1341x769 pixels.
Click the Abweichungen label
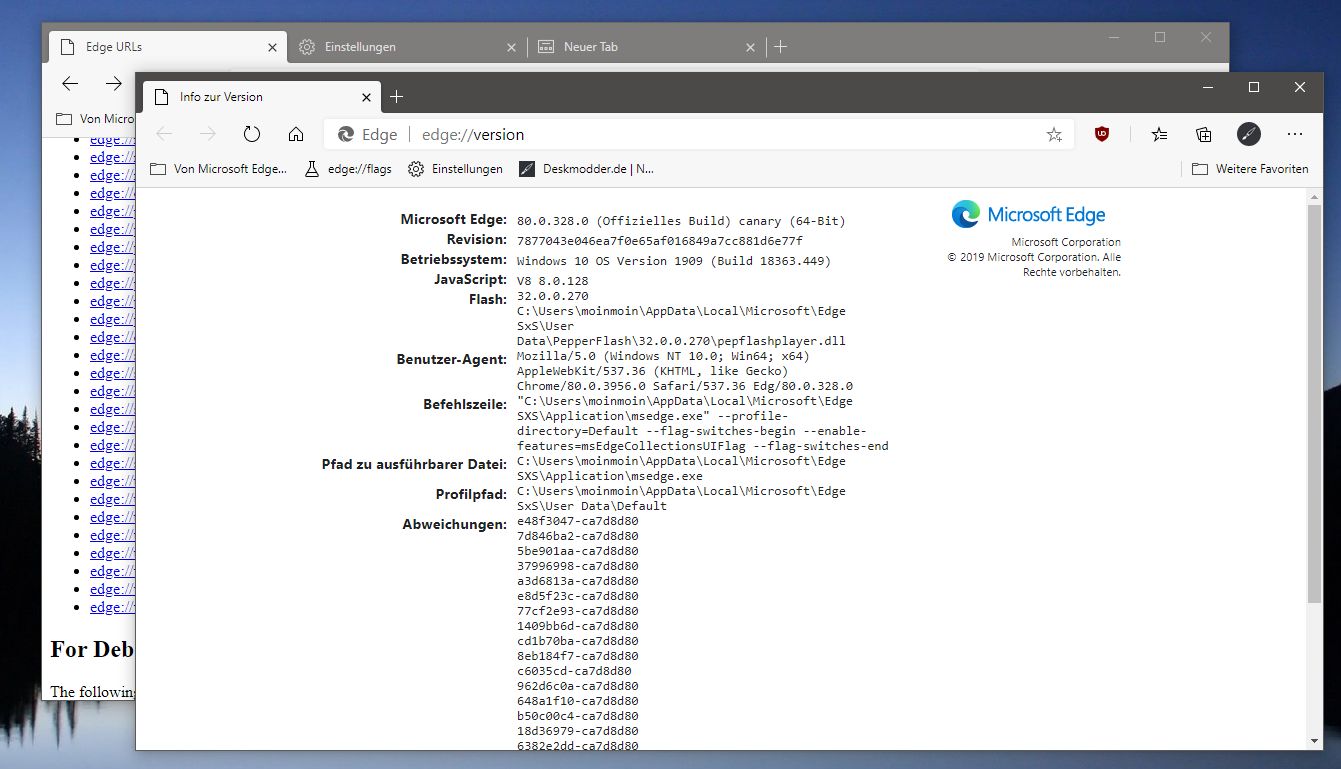(455, 524)
